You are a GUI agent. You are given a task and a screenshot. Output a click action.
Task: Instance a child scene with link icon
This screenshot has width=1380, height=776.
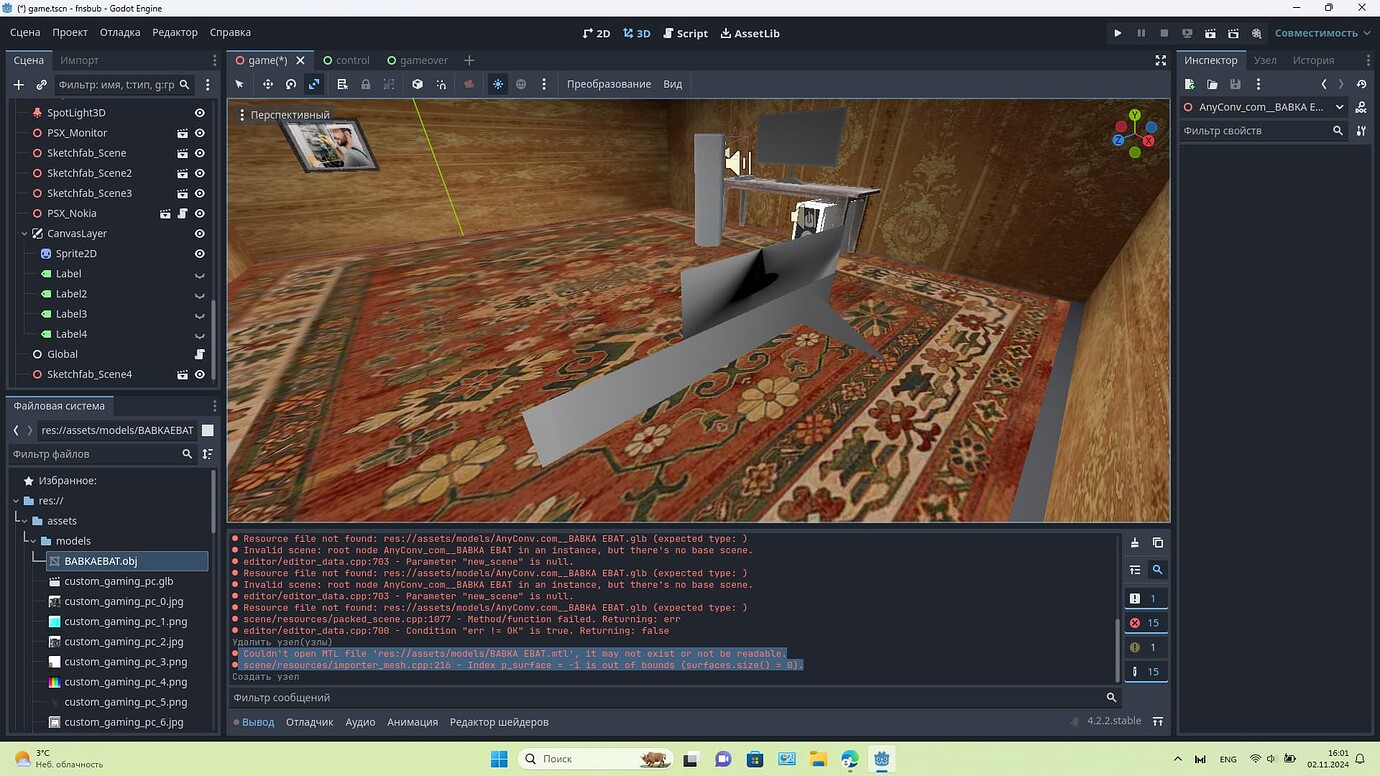(41, 85)
